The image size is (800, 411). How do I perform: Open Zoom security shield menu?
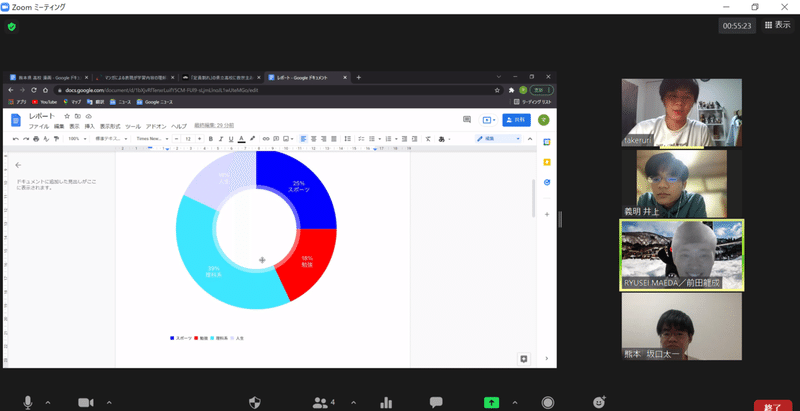pos(255,402)
